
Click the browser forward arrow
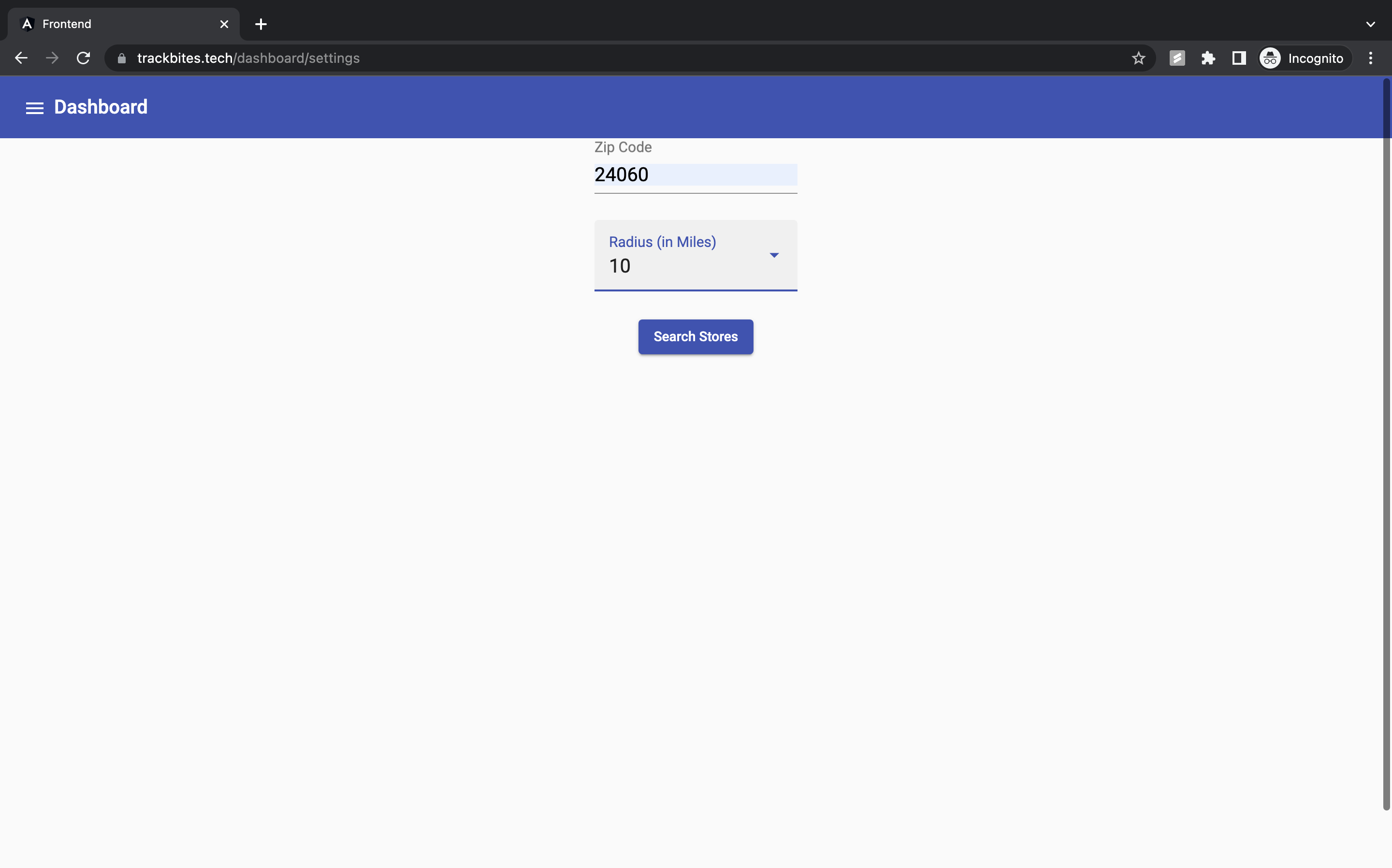click(52, 58)
